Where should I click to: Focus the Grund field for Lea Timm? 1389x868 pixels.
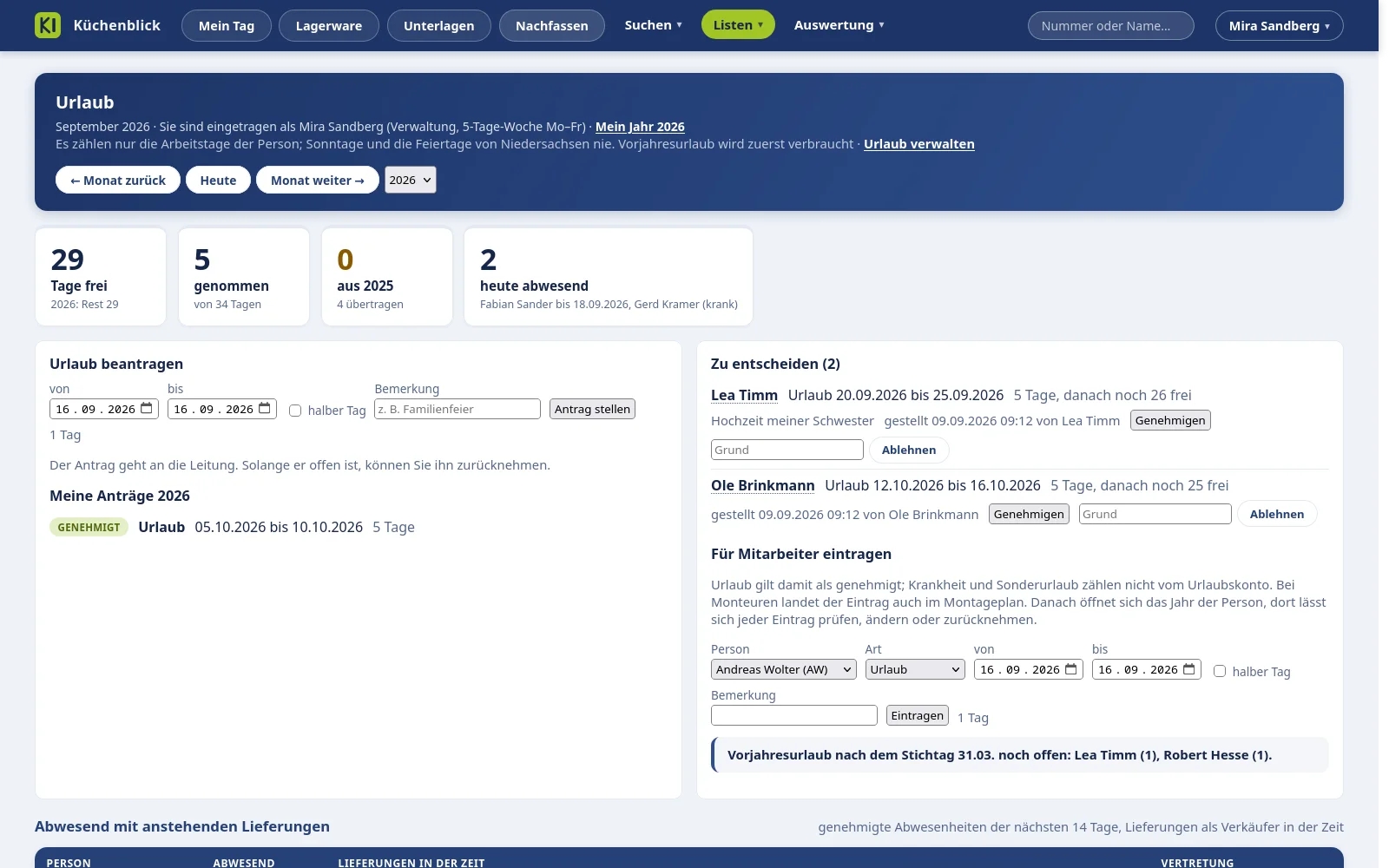pyautogui.click(x=787, y=450)
